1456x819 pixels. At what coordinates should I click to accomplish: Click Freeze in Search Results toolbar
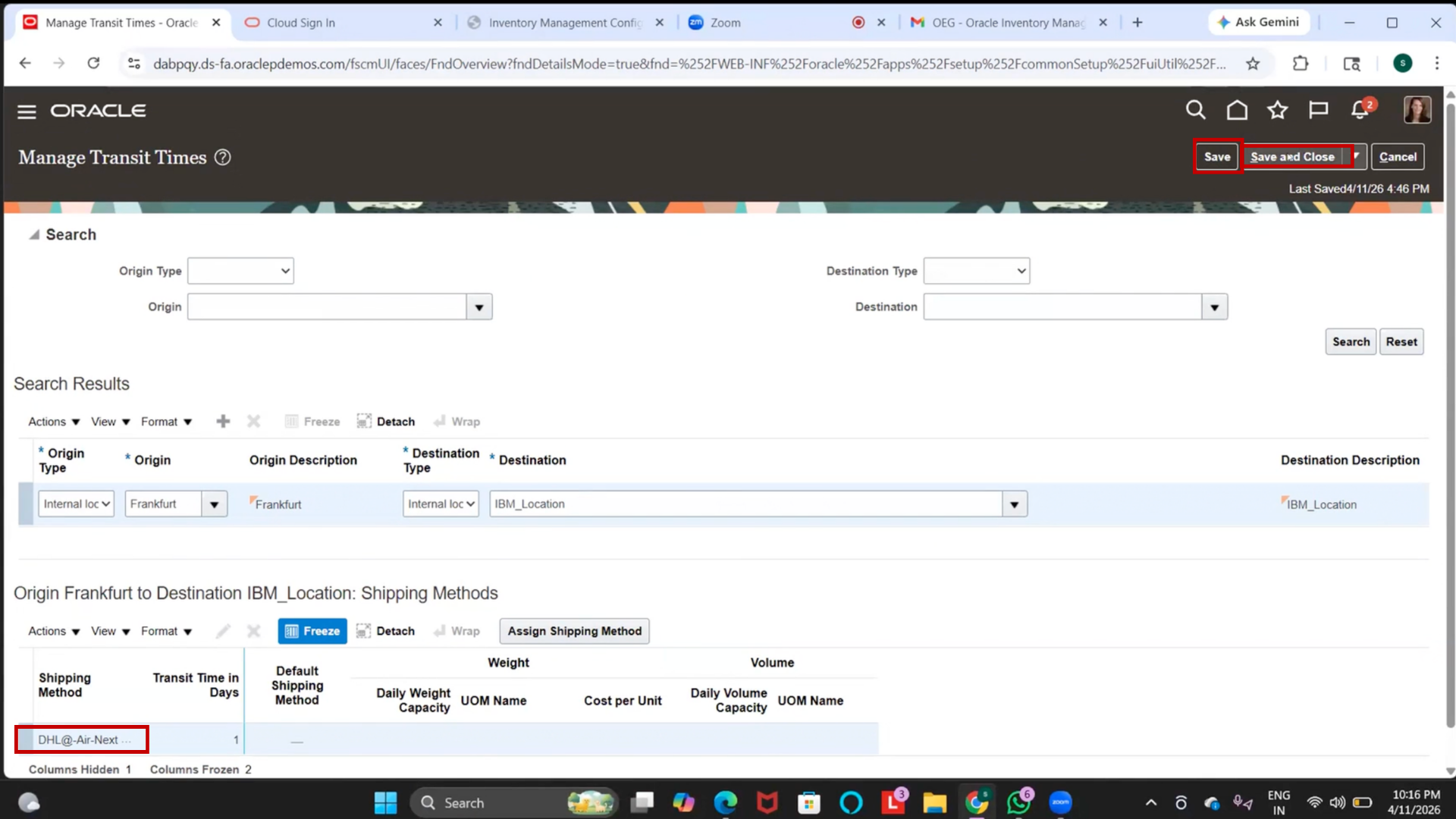pos(312,422)
